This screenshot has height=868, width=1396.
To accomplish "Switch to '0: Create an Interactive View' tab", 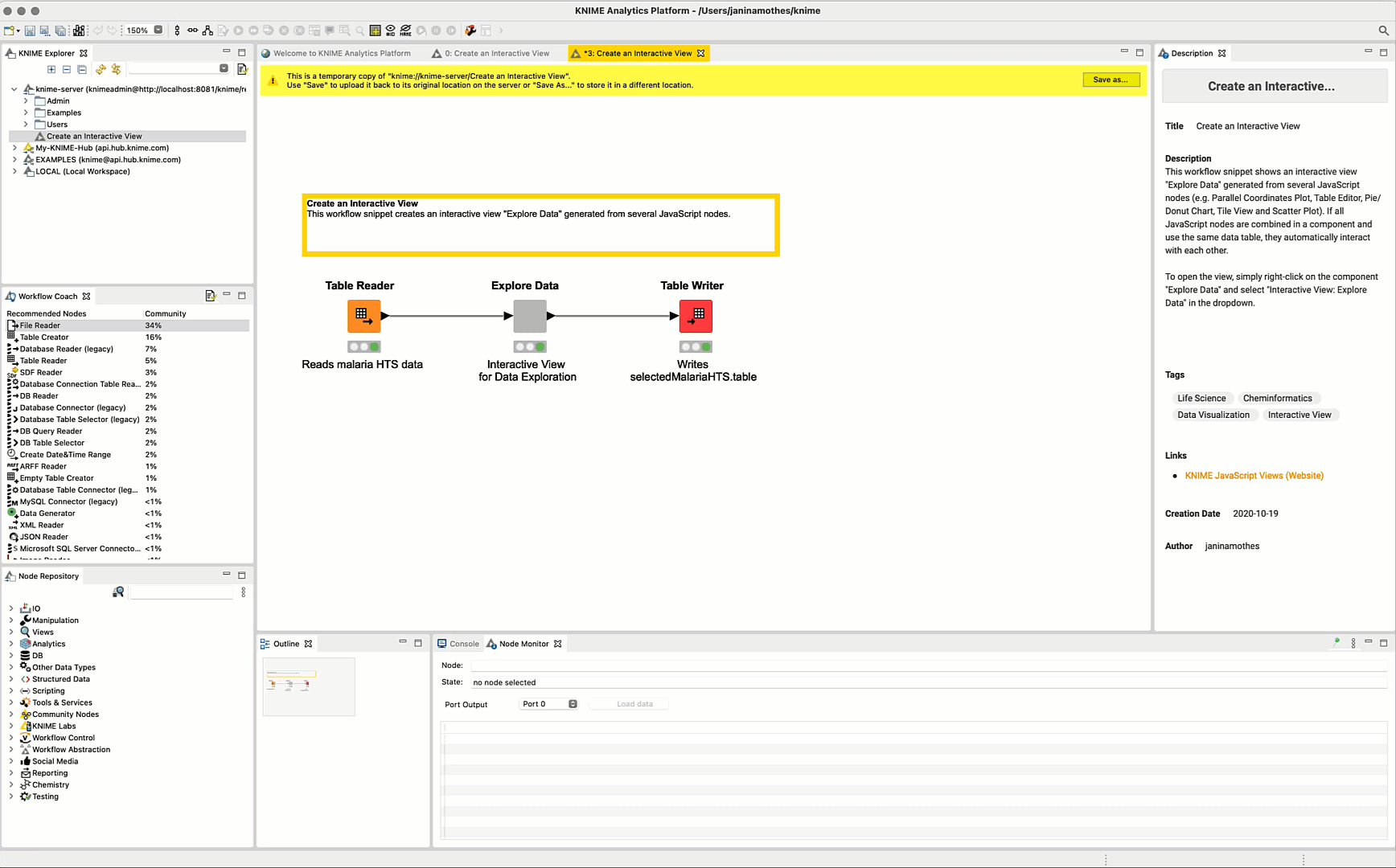I will [x=491, y=53].
